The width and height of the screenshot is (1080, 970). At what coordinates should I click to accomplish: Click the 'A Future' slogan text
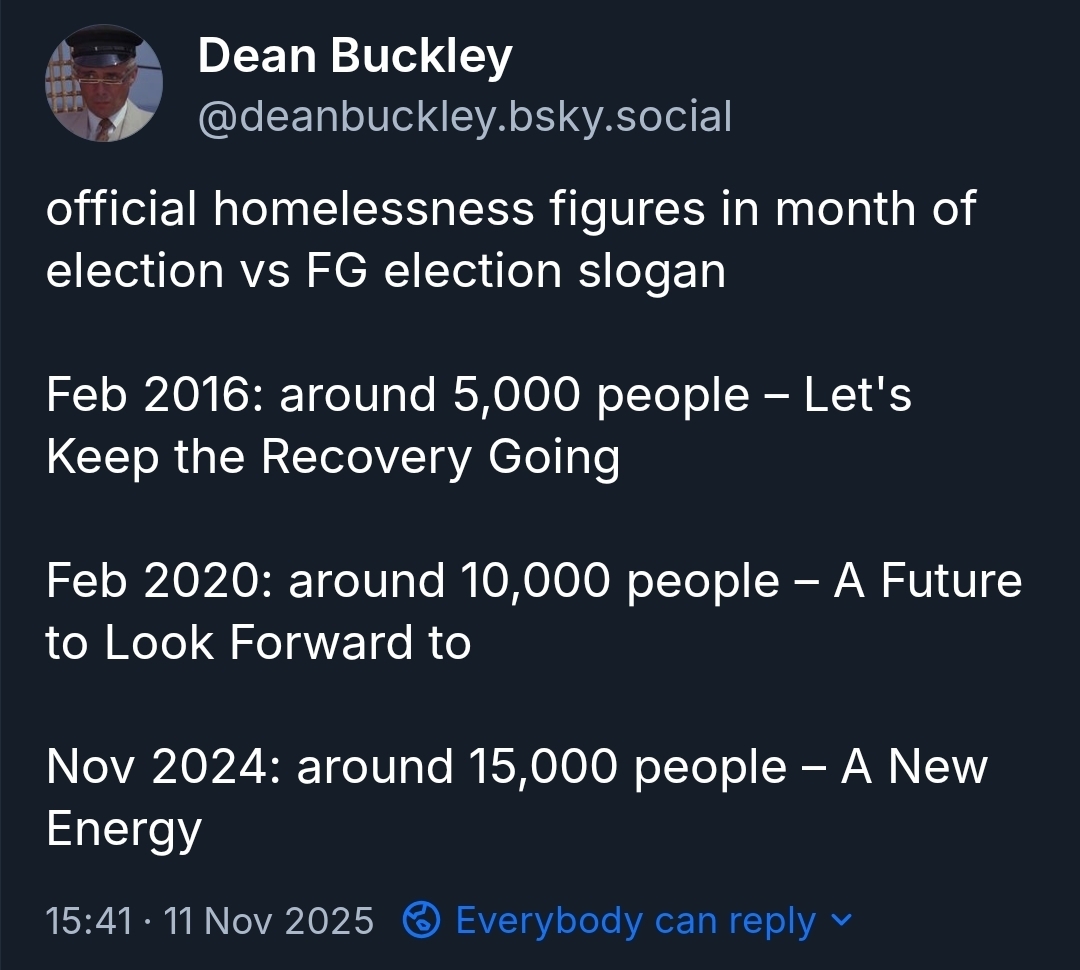click(927, 581)
